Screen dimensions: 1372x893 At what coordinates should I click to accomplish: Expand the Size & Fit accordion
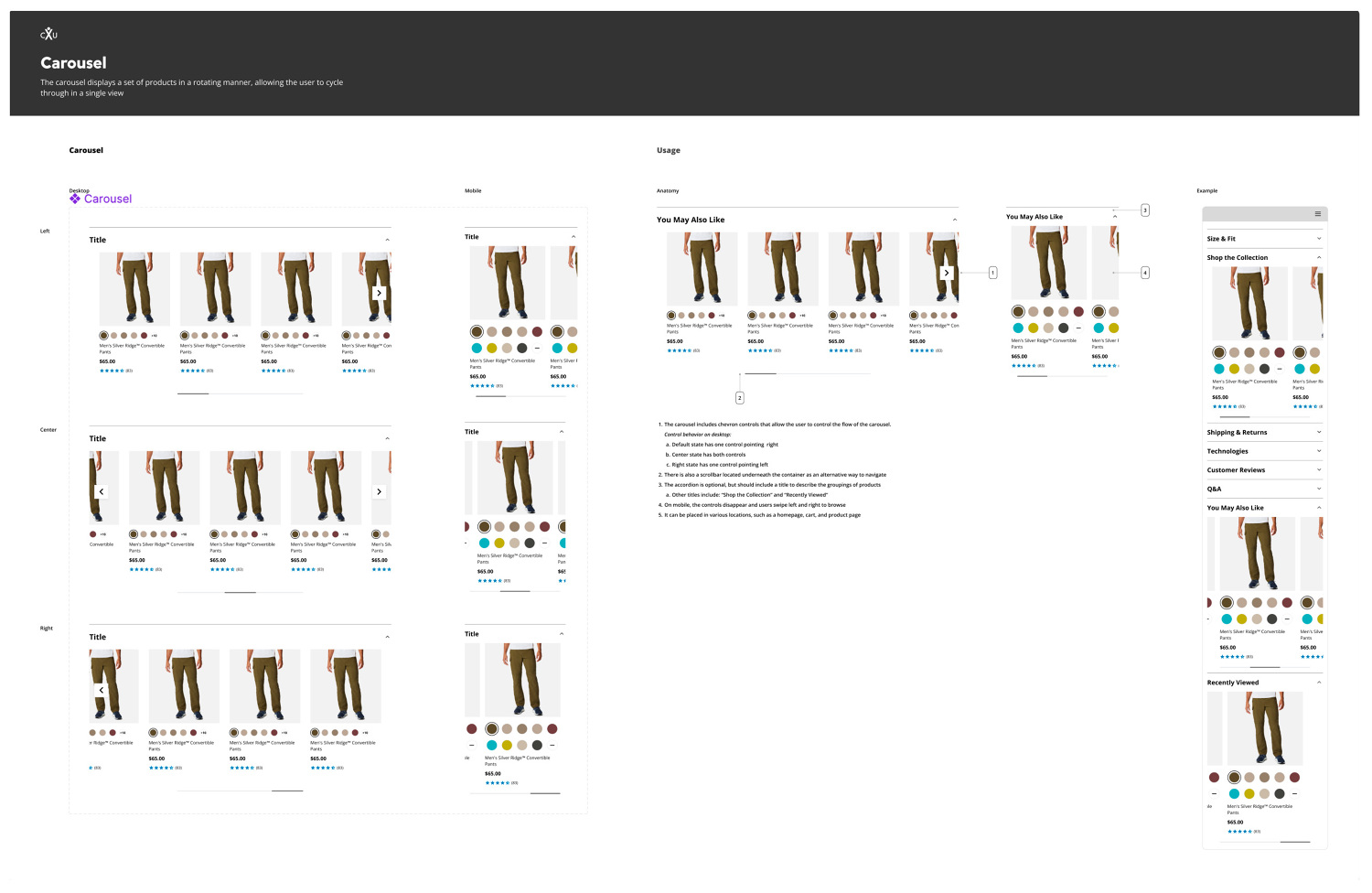1318,239
